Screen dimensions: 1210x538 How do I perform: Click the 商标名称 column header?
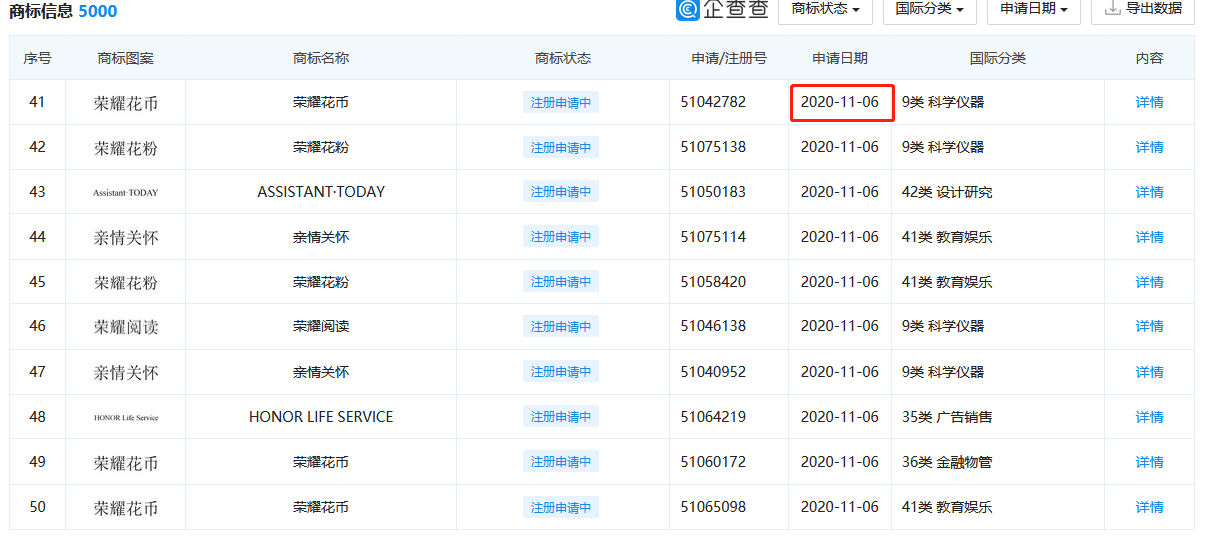coord(321,58)
